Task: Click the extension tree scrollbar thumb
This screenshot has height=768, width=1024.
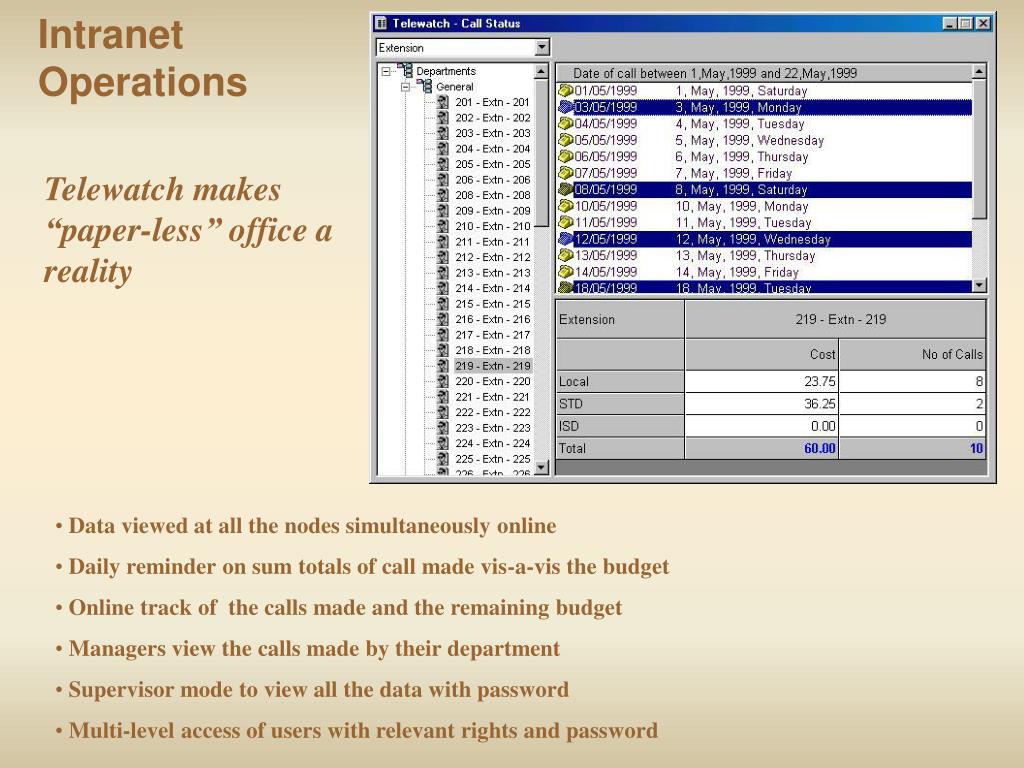Action: pyautogui.click(x=541, y=153)
